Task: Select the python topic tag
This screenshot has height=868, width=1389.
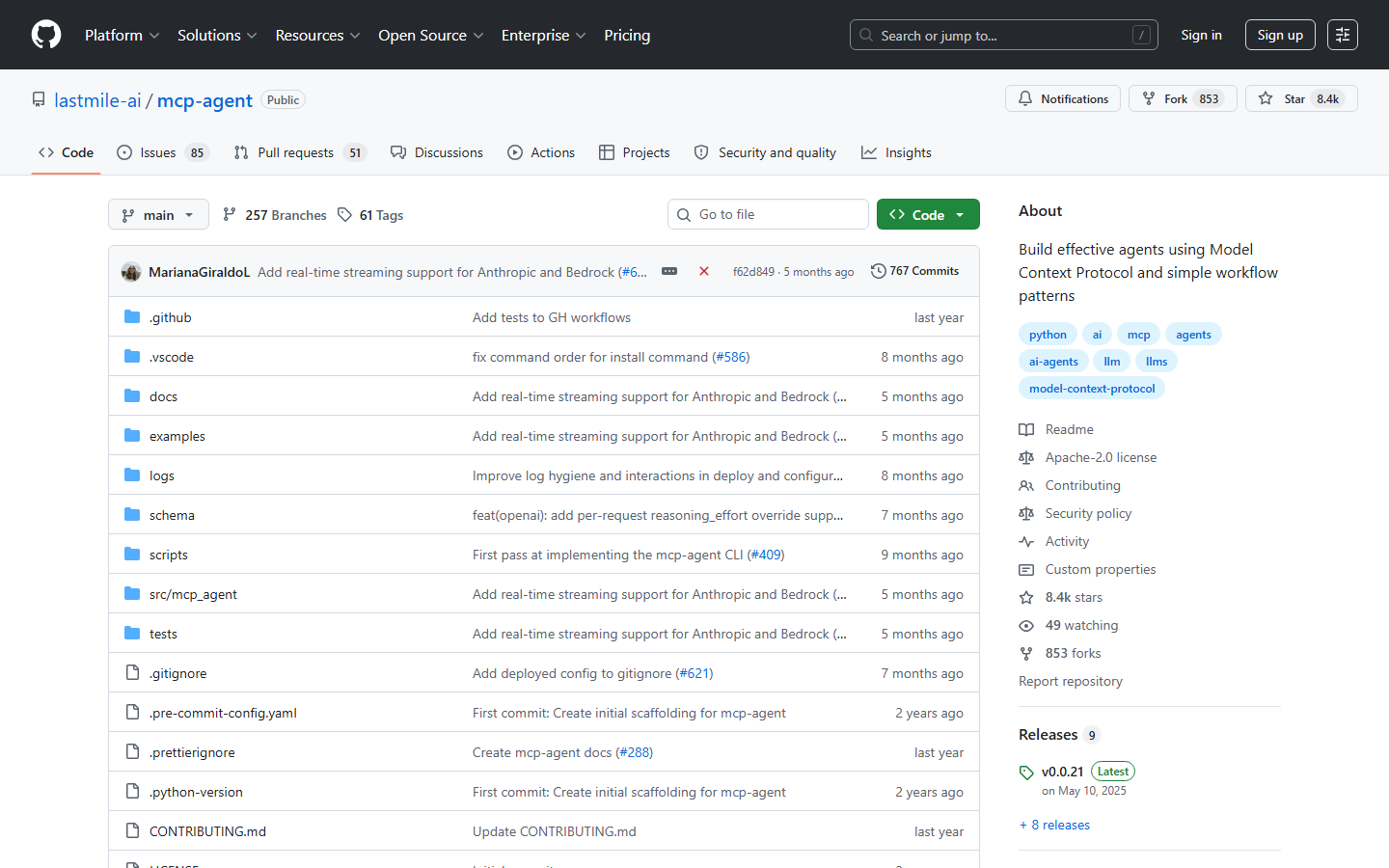Action: click(1048, 335)
